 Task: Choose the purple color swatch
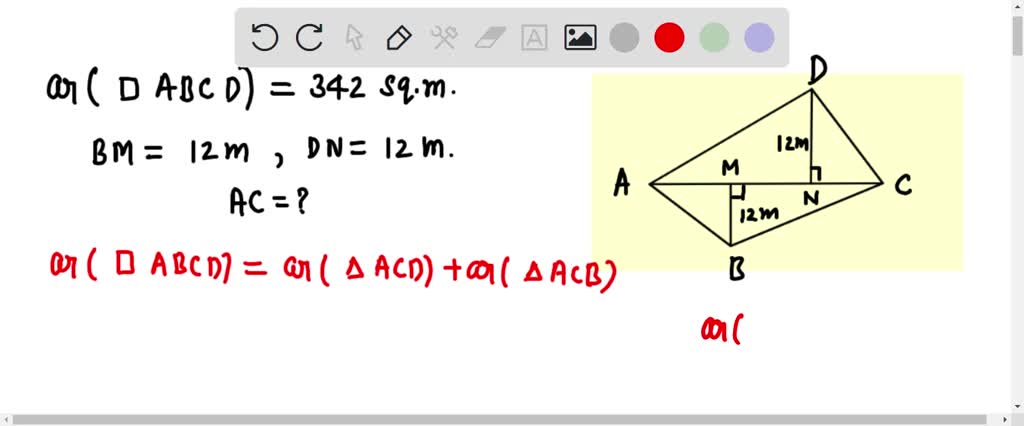coord(759,38)
